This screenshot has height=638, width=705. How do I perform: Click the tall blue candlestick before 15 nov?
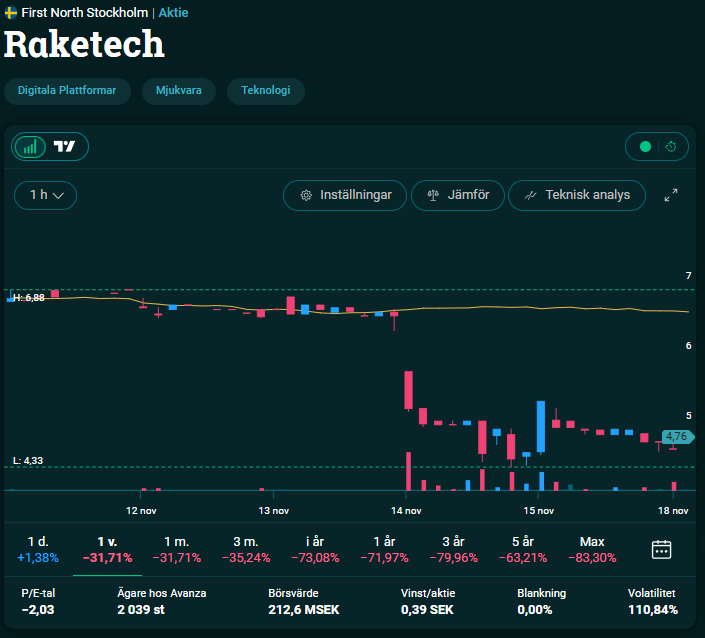tap(541, 427)
